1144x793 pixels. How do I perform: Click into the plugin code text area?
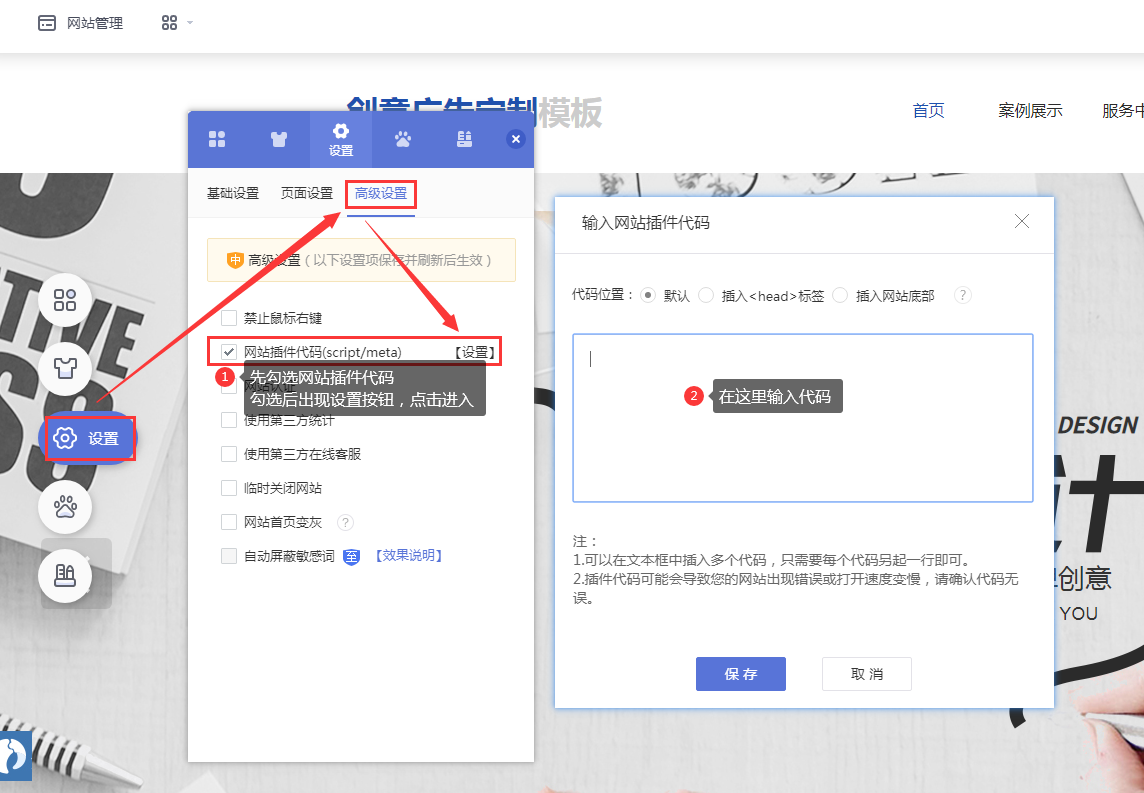coord(803,418)
